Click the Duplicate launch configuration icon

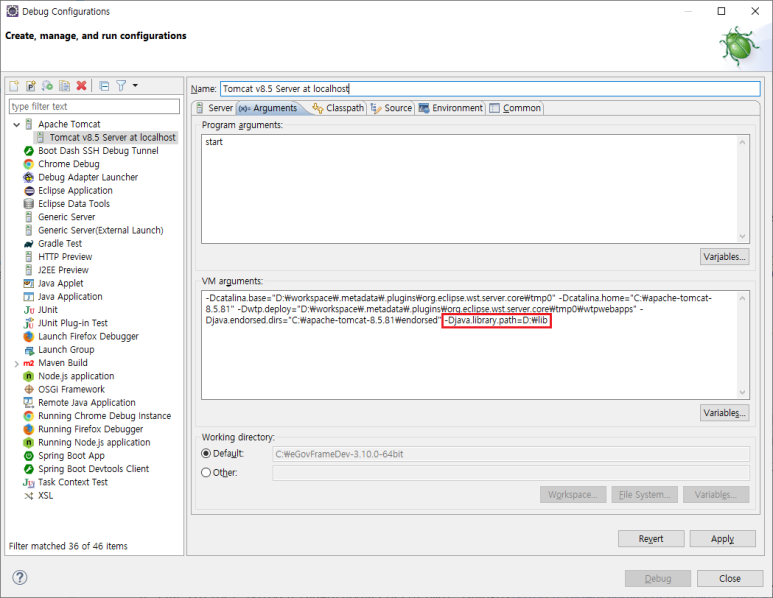point(64,86)
